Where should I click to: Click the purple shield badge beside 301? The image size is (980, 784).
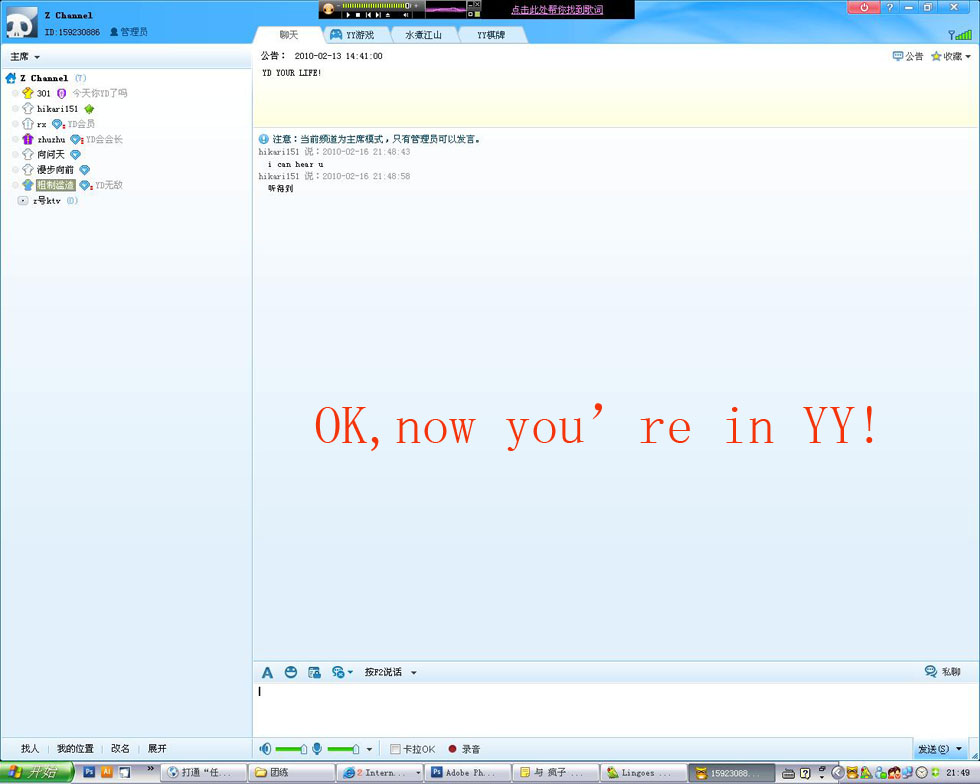(61, 93)
